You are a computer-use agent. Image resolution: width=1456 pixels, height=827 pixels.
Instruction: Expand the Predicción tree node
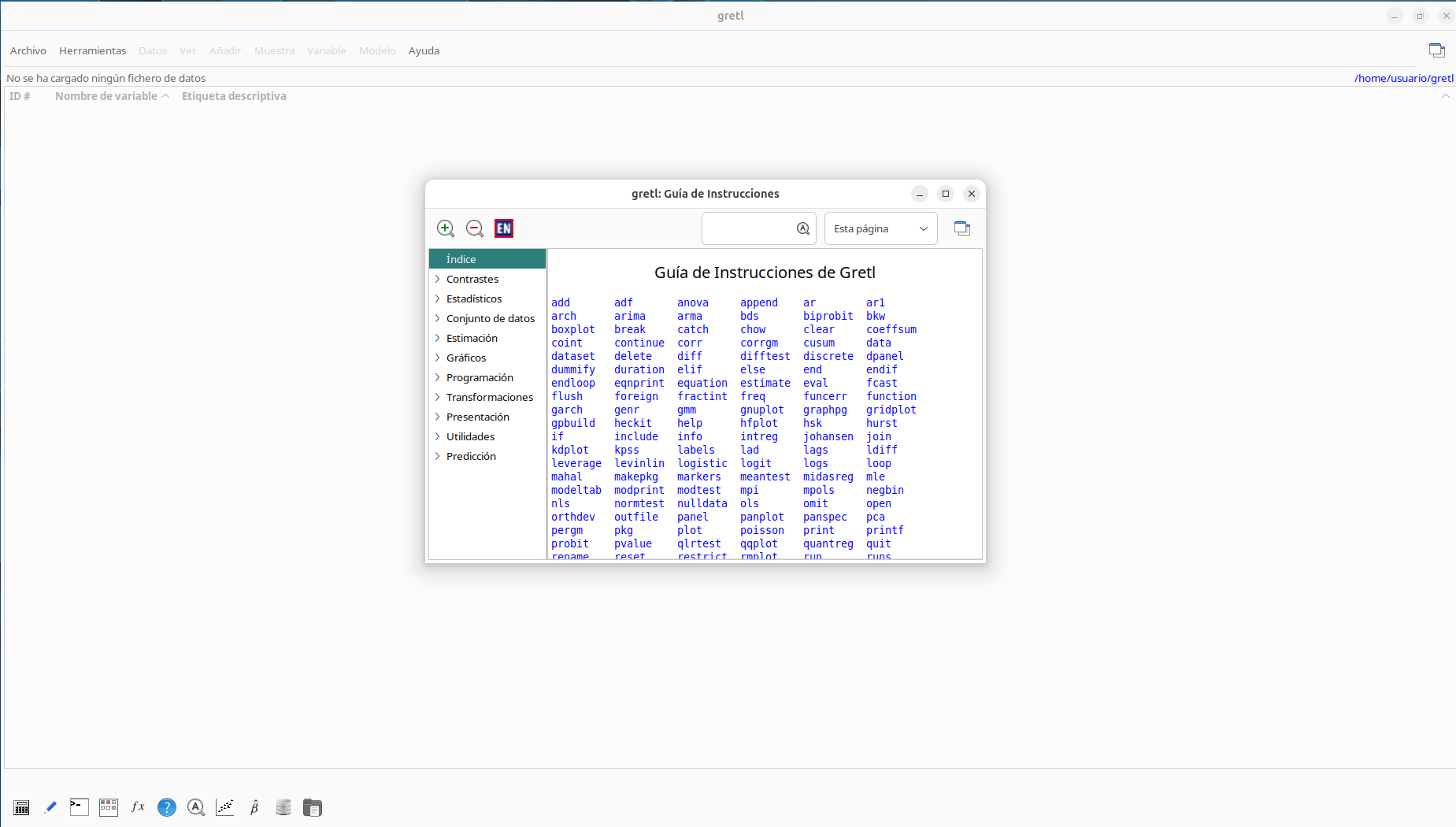point(438,456)
